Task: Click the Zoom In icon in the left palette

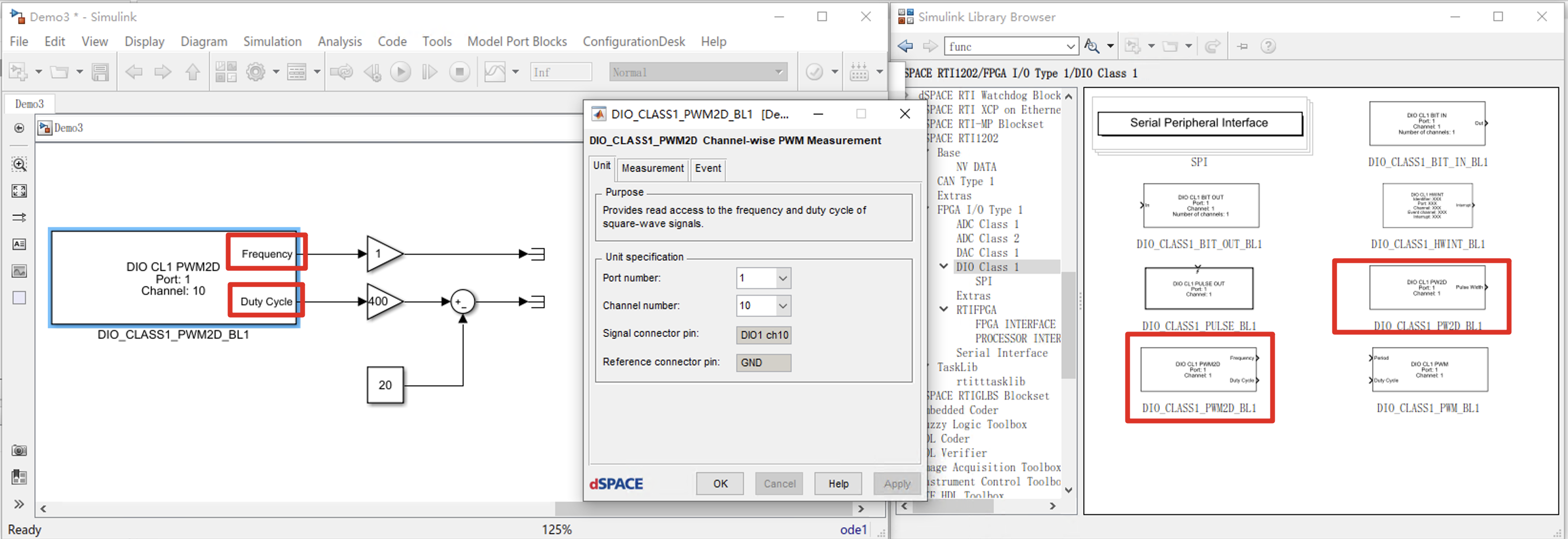Action: 19,165
